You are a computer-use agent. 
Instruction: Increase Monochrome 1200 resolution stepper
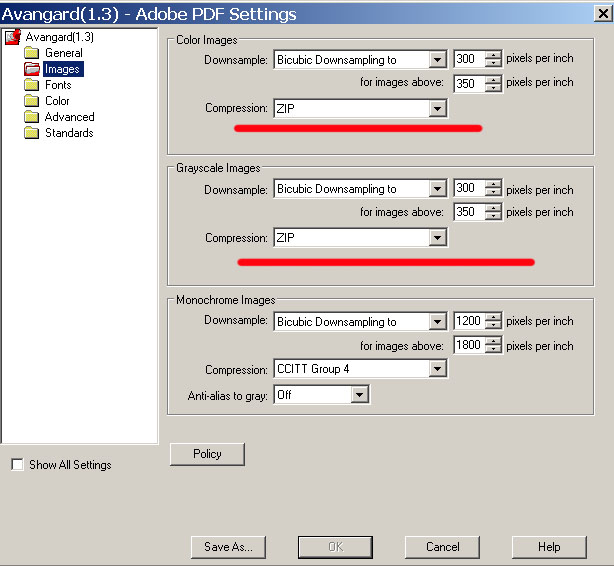(x=493, y=316)
